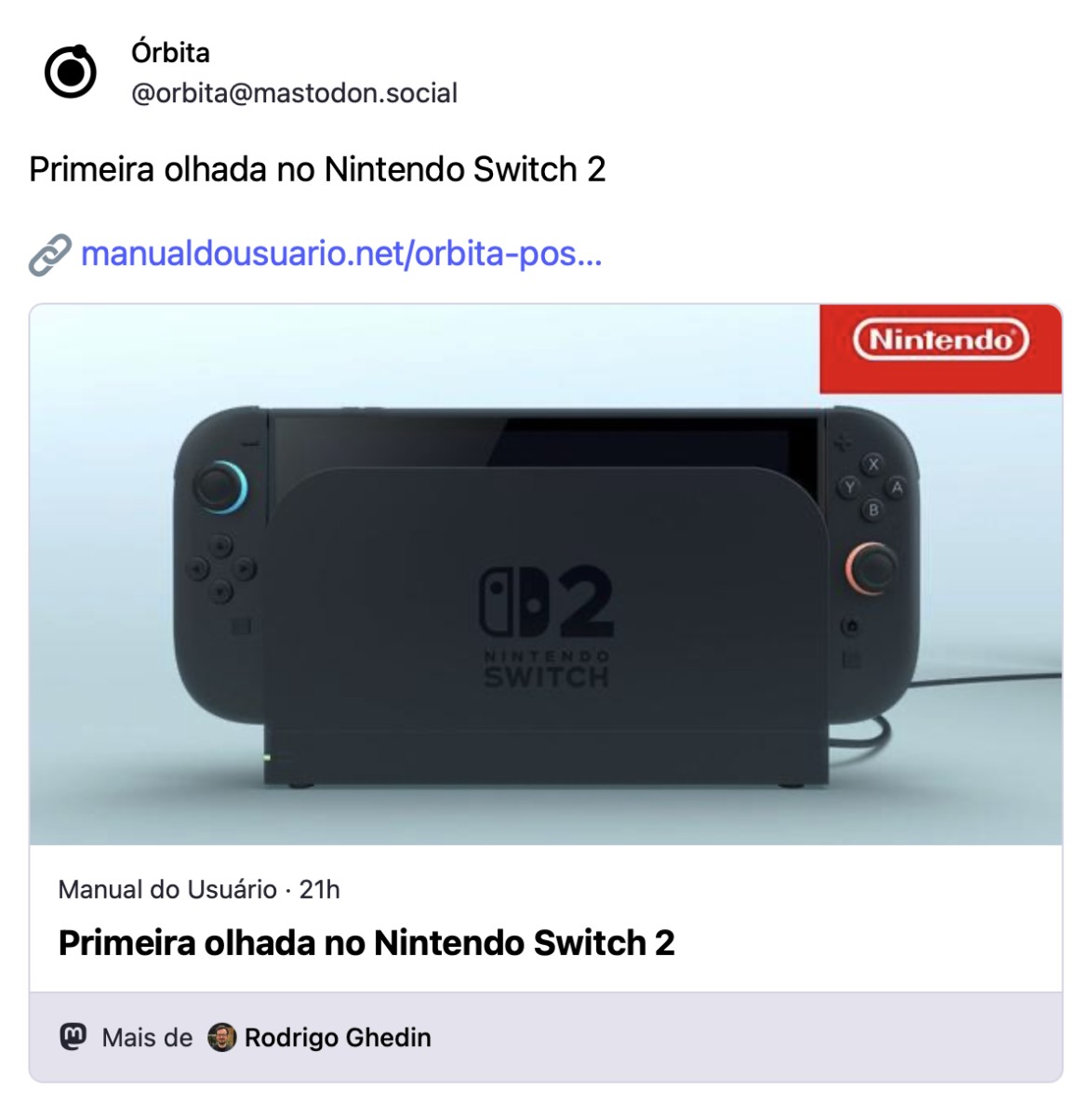Open Rodrigo Ghedin's small avatar photo

coord(221,1037)
